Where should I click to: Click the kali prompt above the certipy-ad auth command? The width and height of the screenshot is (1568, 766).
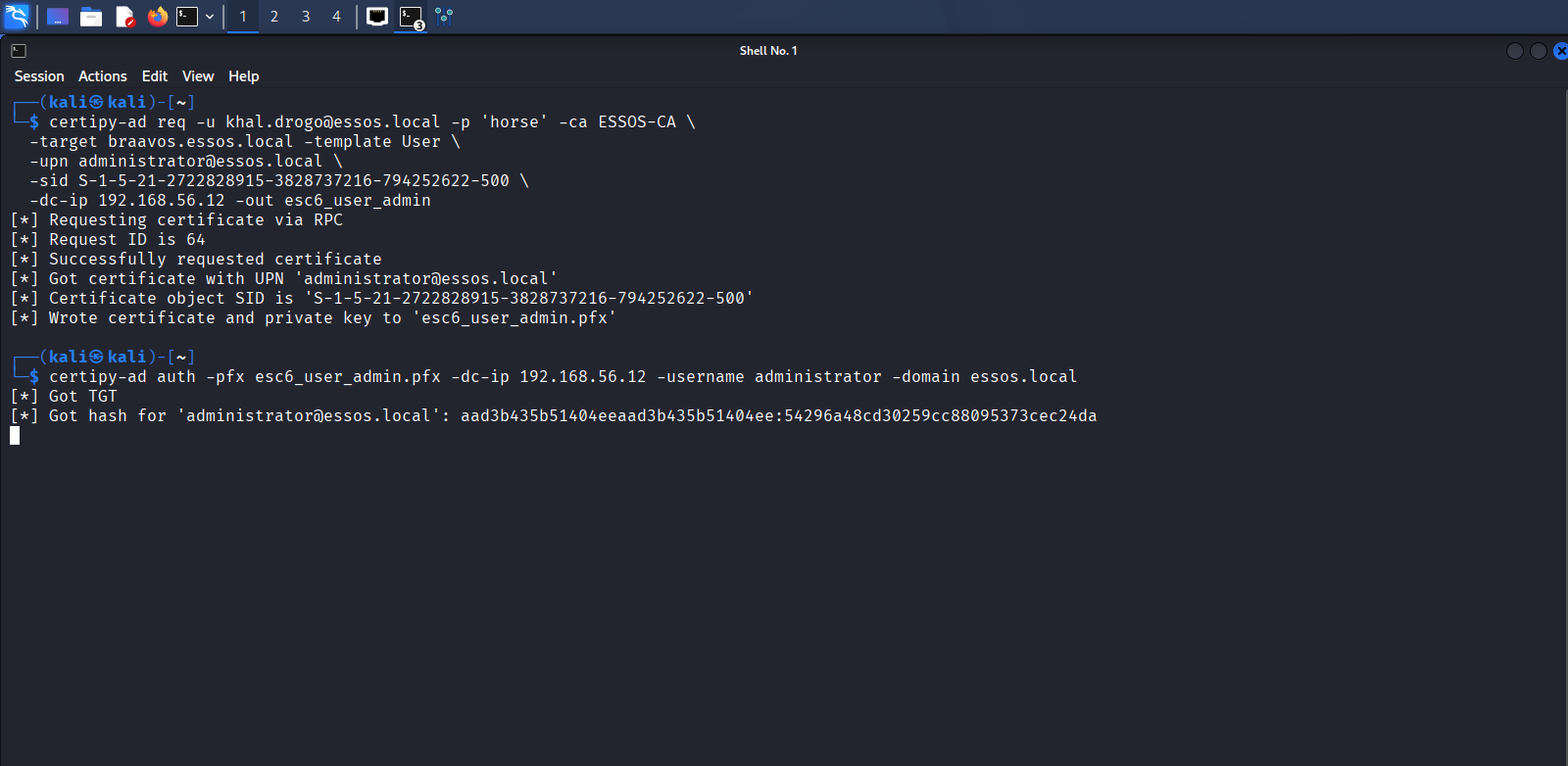tap(104, 358)
